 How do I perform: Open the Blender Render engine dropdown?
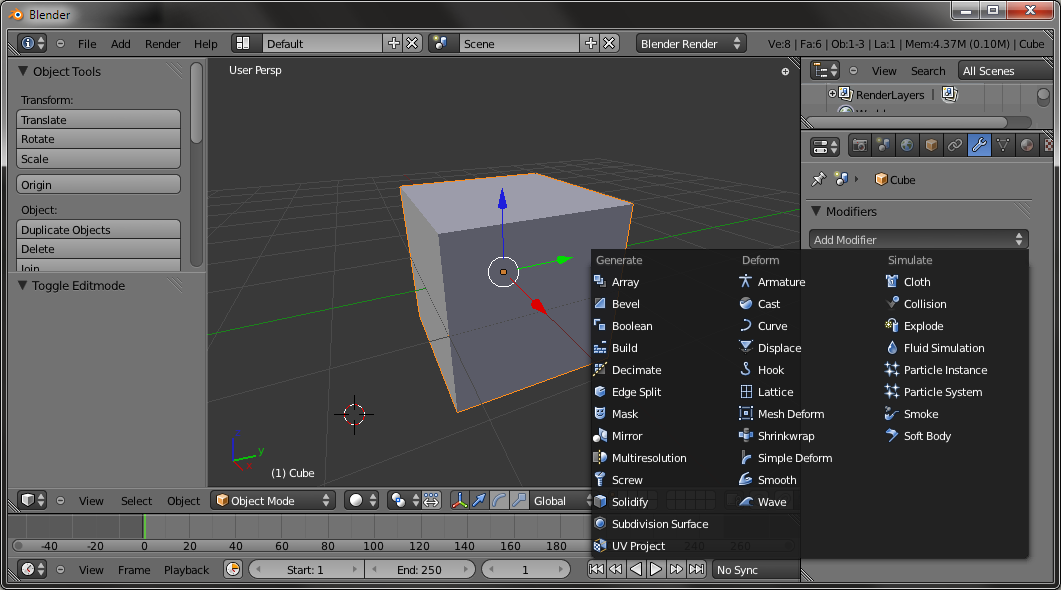tap(691, 44)
